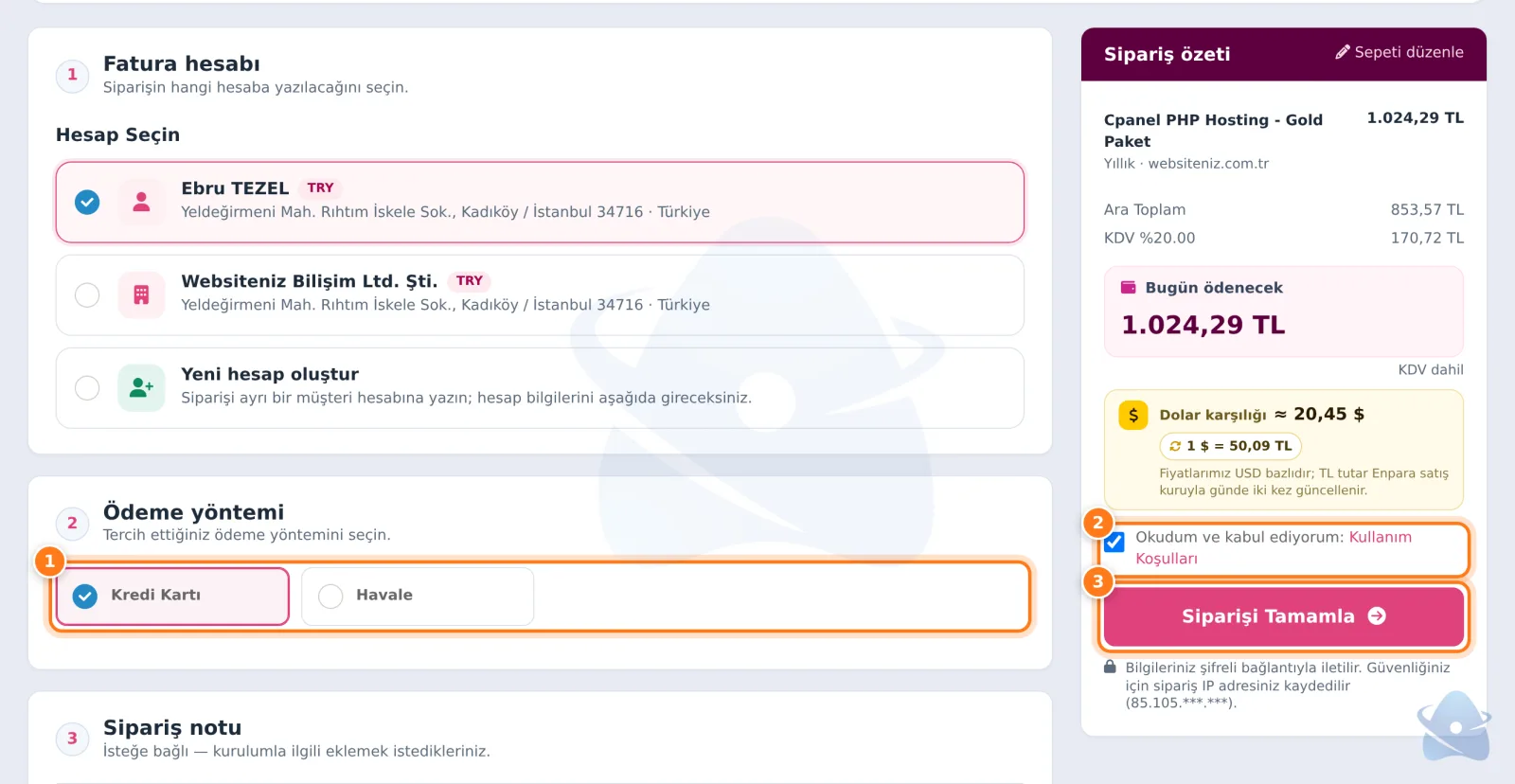Click the building icon on Websiteniz Bilişim card
Image resolution: width=1515 pixels, height=784 pixels.
142,294
